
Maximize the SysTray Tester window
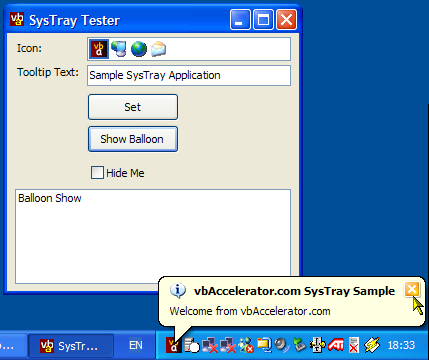pyautogui.click(x=263, y=20)
